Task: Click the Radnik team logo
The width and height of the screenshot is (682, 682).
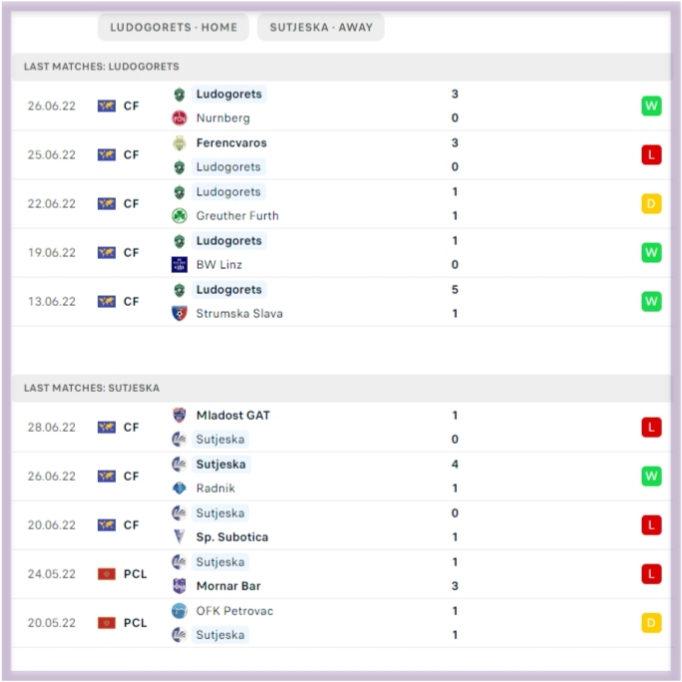Action: (x=179, y=488)
